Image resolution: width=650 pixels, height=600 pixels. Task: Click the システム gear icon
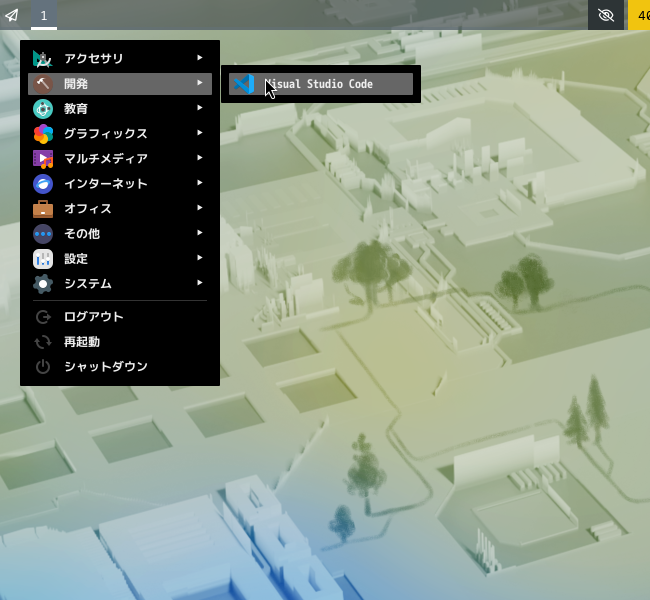tap(43, 284)
